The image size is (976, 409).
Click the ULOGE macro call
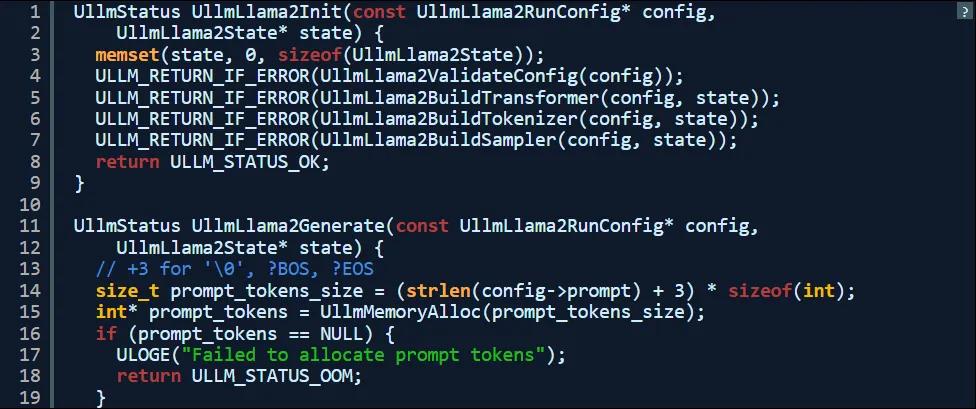tap(143, 355)
